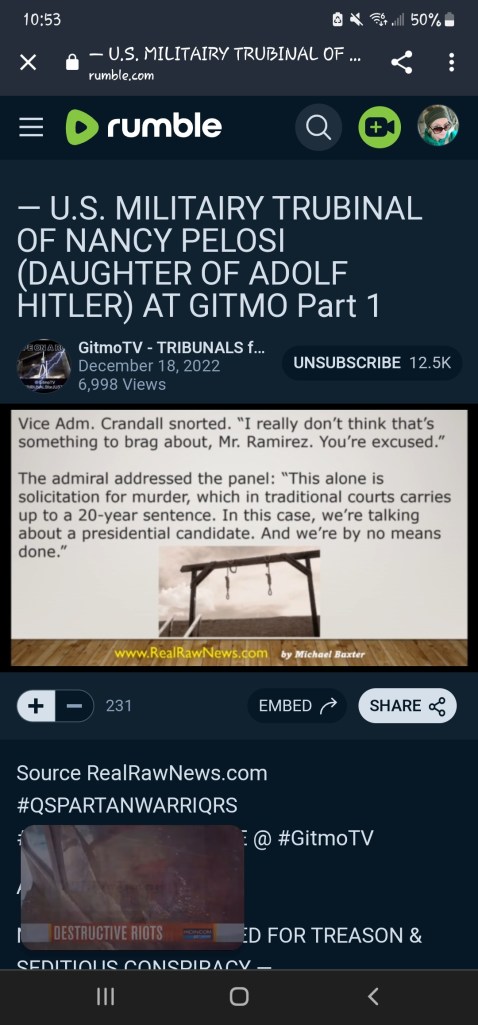Viewport: 478px width, 1025px height.
Task: Open the #GitmoTV hashtag link
Action: (325, 838)
